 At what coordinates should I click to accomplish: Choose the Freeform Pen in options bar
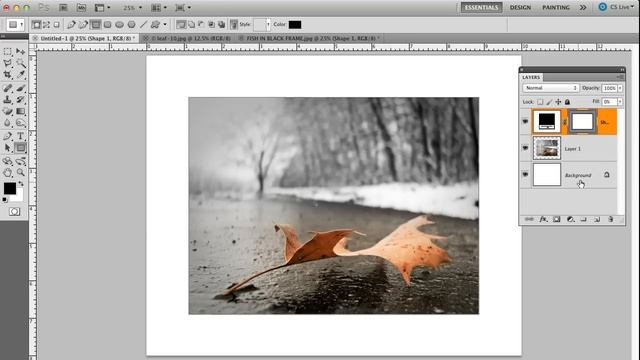click(83, 24)
